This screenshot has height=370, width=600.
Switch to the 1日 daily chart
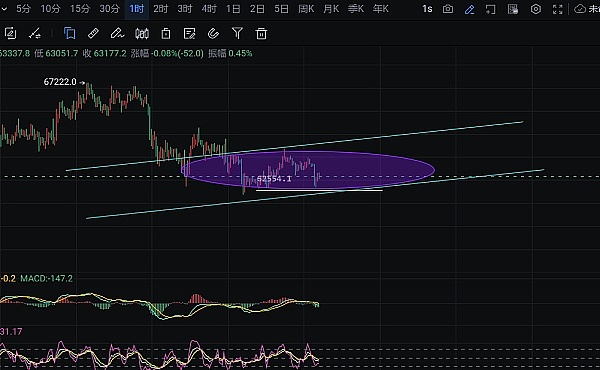(x=233, y=9)
